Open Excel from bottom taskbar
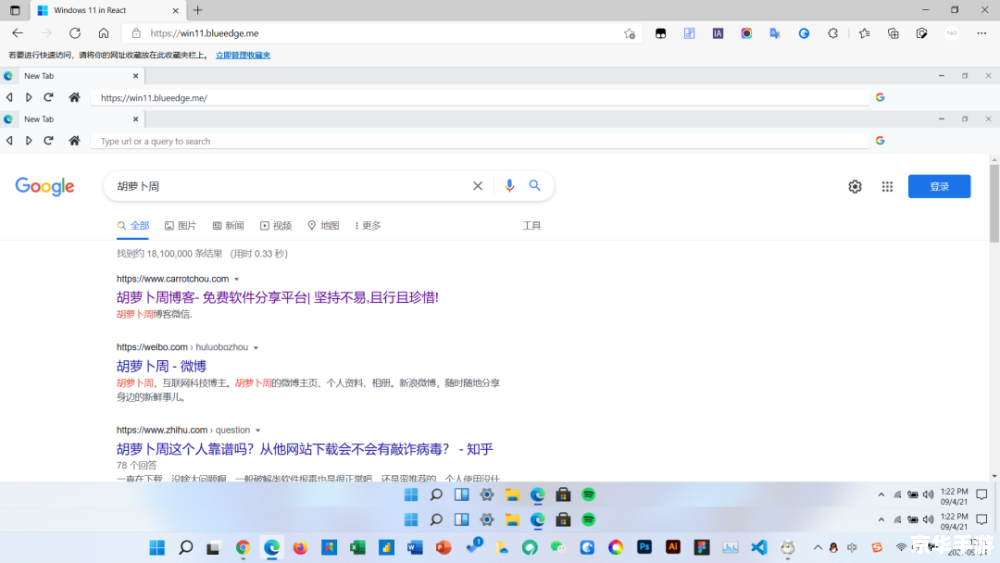 point(357,547)
